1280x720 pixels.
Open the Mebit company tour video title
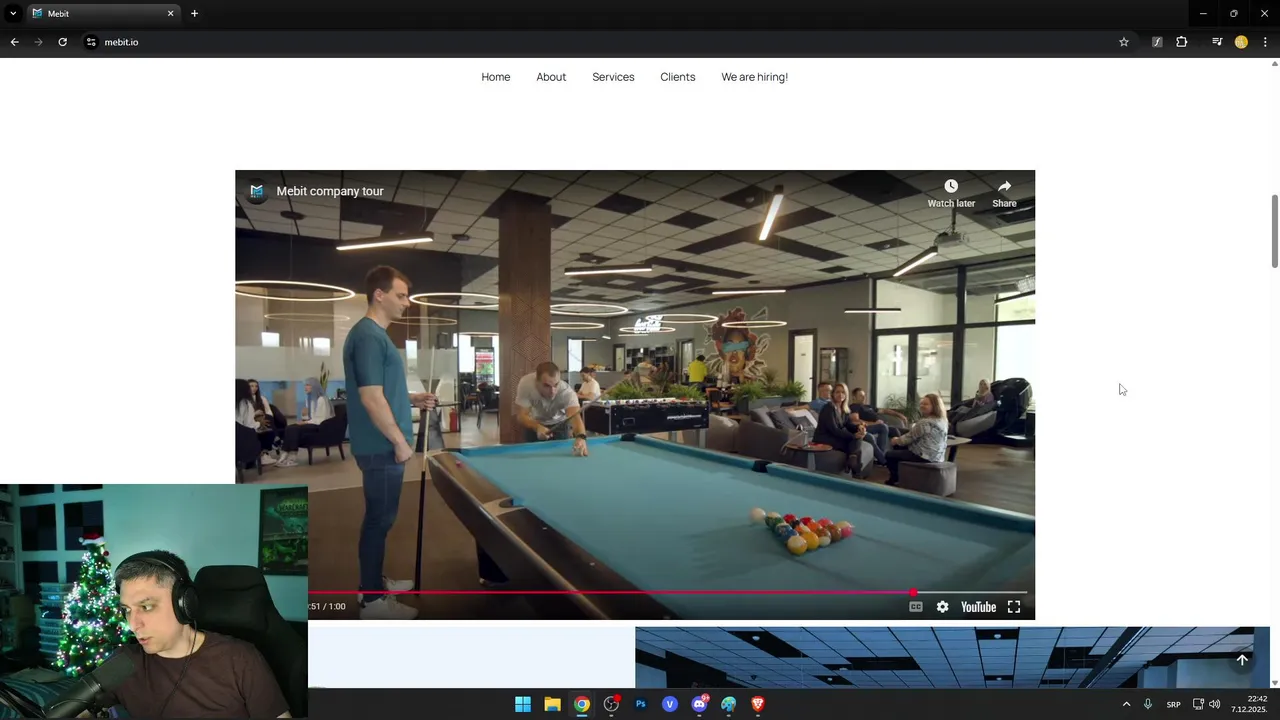pos(330,191)
